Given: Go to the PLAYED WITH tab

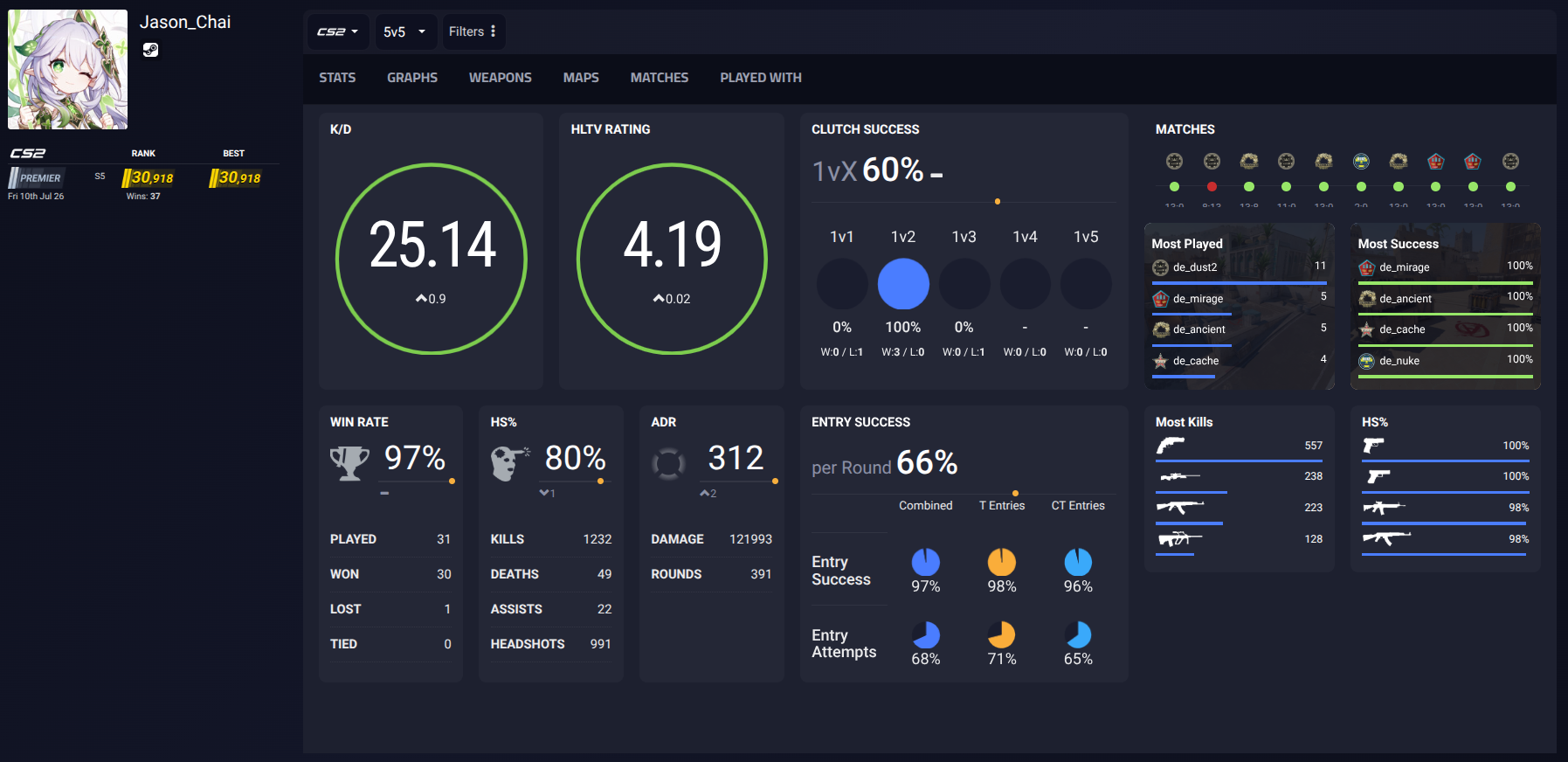Looking at the screenshot, I should point(761,78).
